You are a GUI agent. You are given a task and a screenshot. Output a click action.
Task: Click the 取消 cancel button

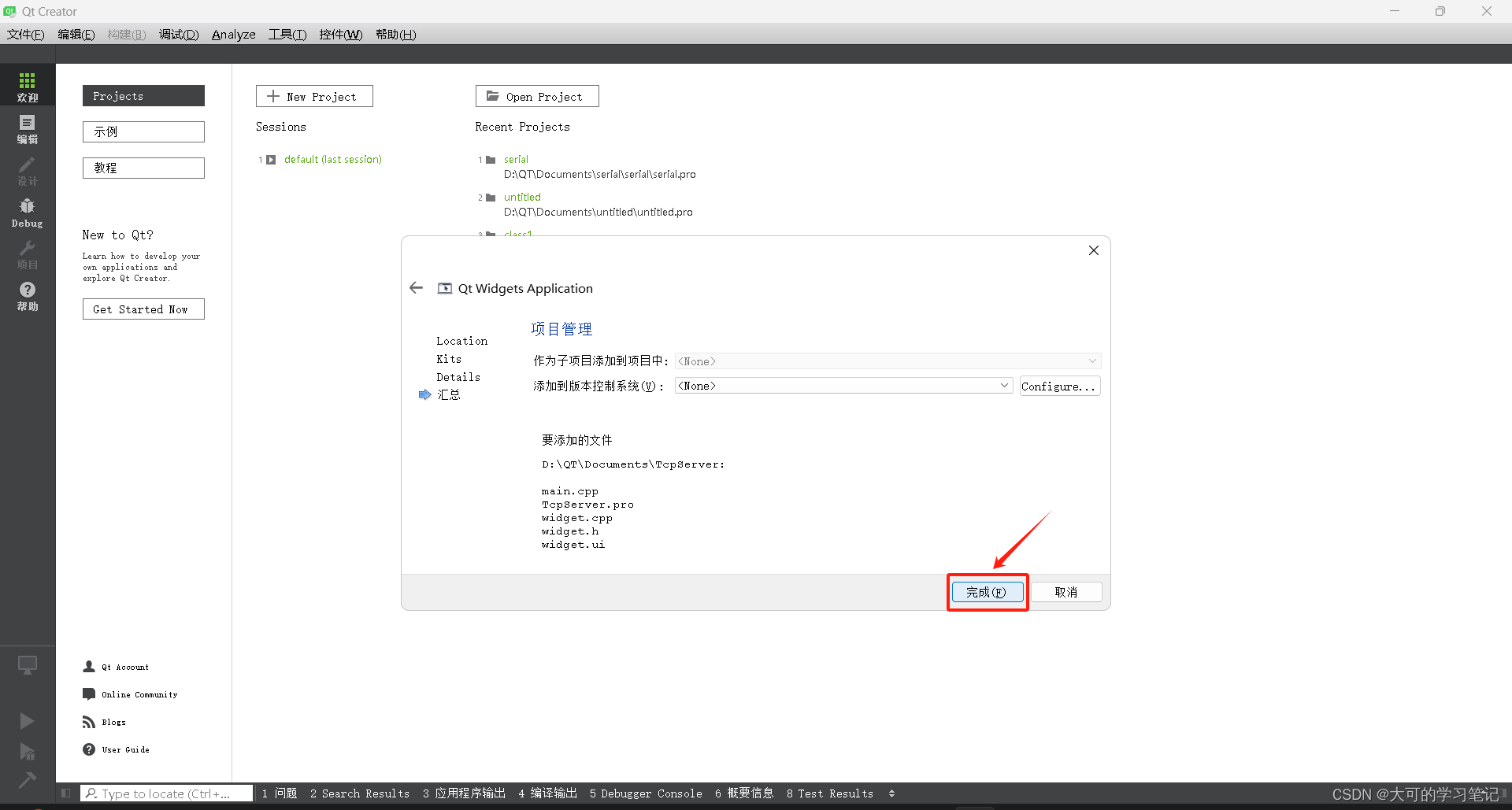point(1066,592)
